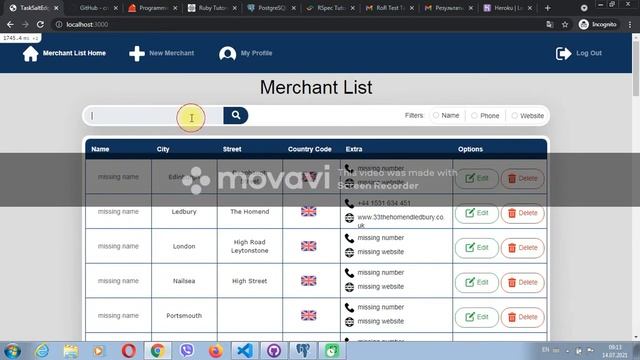Screen dimensions: 640x360
Task: Open Viber from the taskbar
Action: point(187,351)
